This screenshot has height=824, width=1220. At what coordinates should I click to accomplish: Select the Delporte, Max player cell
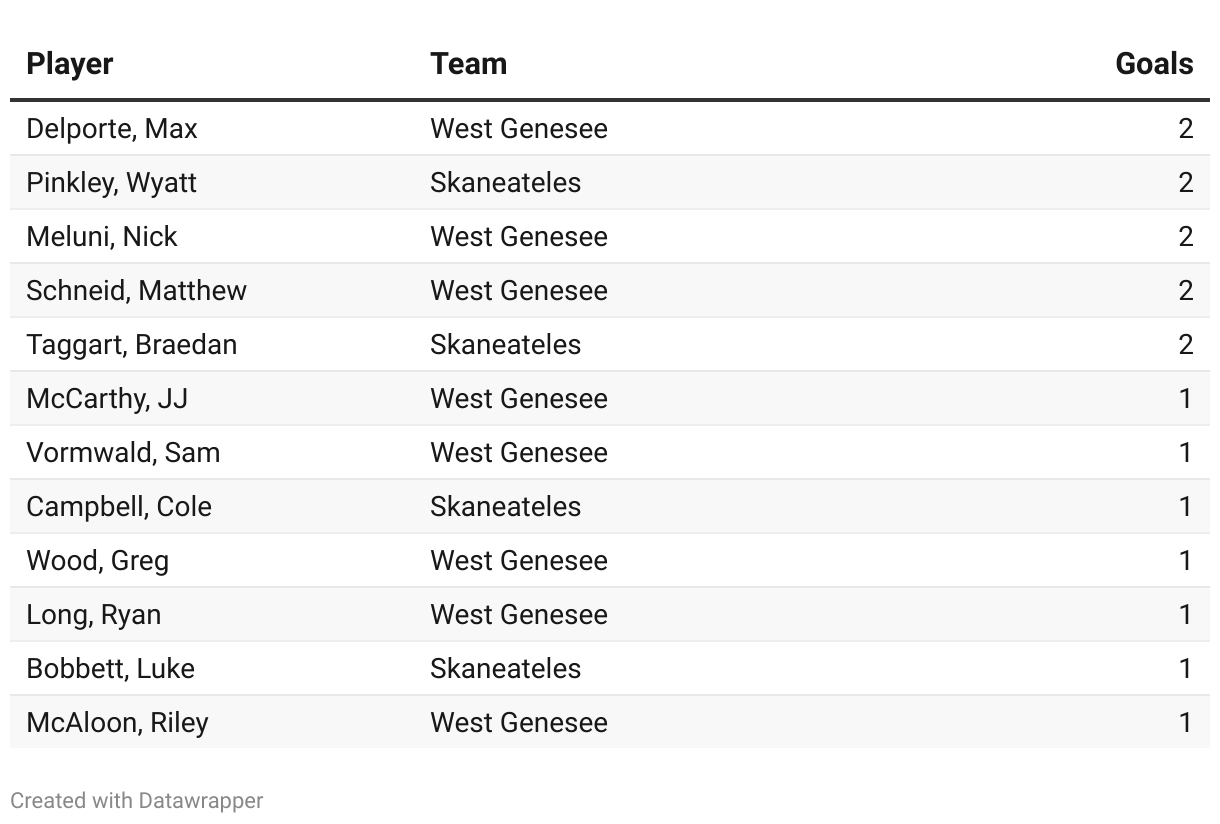[x=112, y=129]
